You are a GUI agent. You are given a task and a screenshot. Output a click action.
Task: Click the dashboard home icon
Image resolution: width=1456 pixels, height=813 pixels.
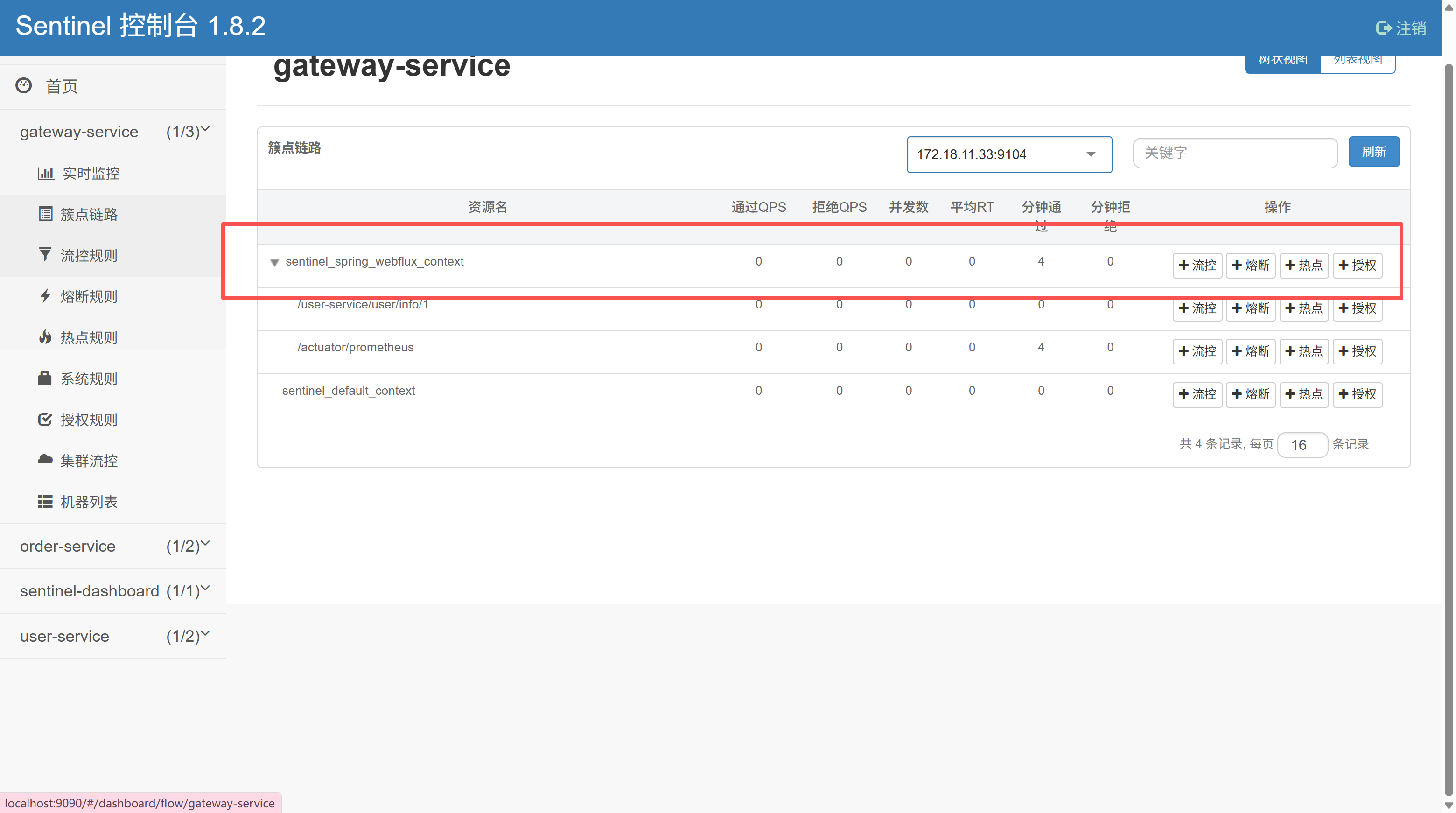click(x=24, y=86)
